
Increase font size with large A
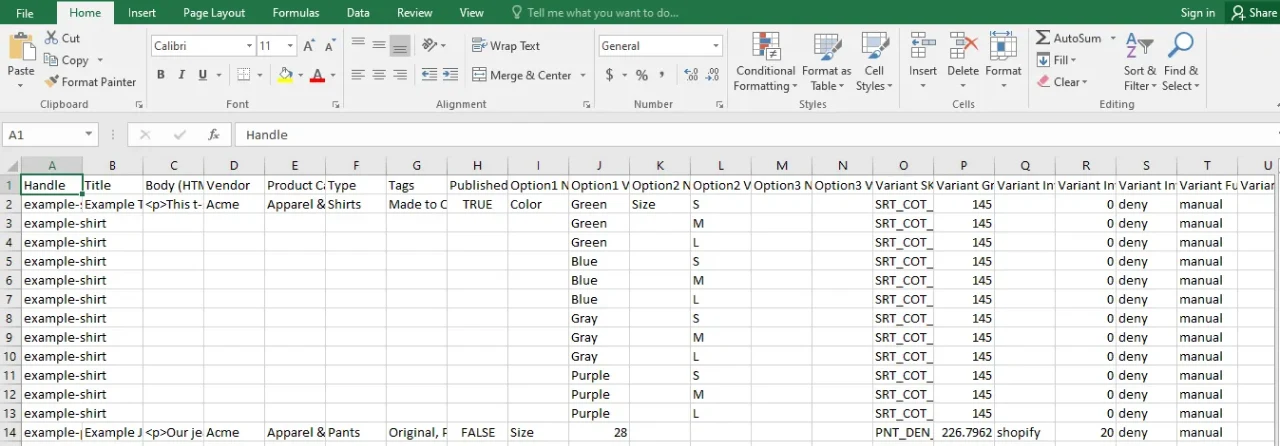coord(309,46)
